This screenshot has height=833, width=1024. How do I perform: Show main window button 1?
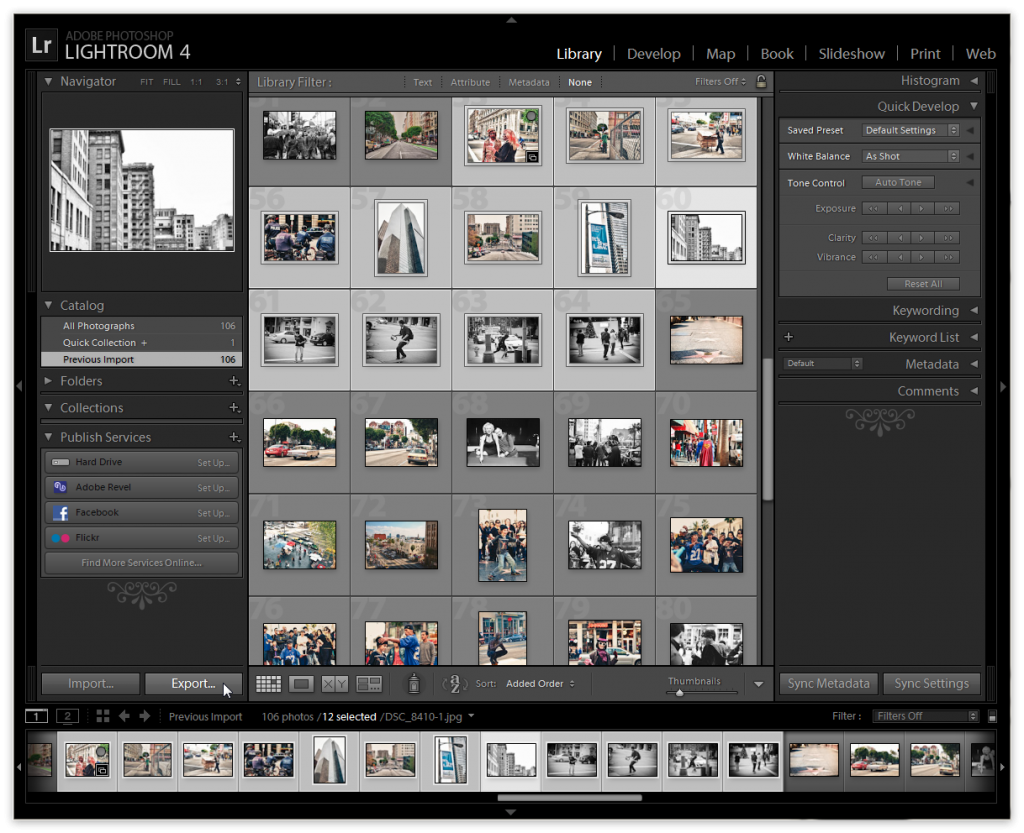click(x=36, y=716)
